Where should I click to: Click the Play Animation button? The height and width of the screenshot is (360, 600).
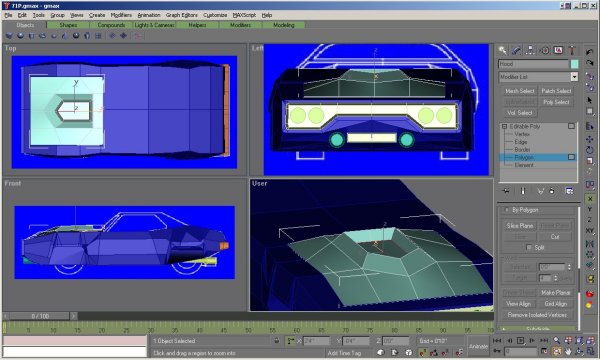coord(520,340)
